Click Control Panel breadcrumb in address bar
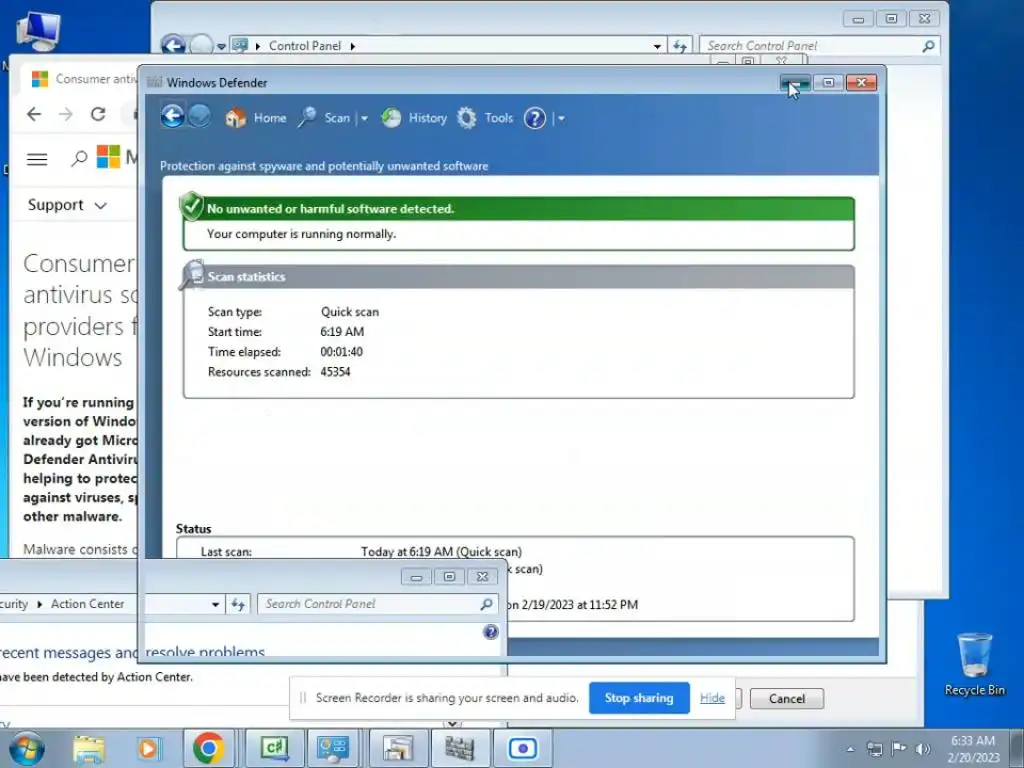 point(304,46)
